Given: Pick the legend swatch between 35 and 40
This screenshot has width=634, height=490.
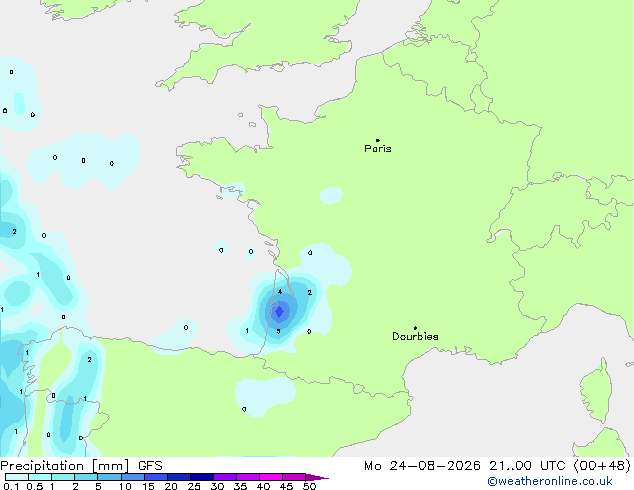Looking at the screenshot, I should pos(248,477).
